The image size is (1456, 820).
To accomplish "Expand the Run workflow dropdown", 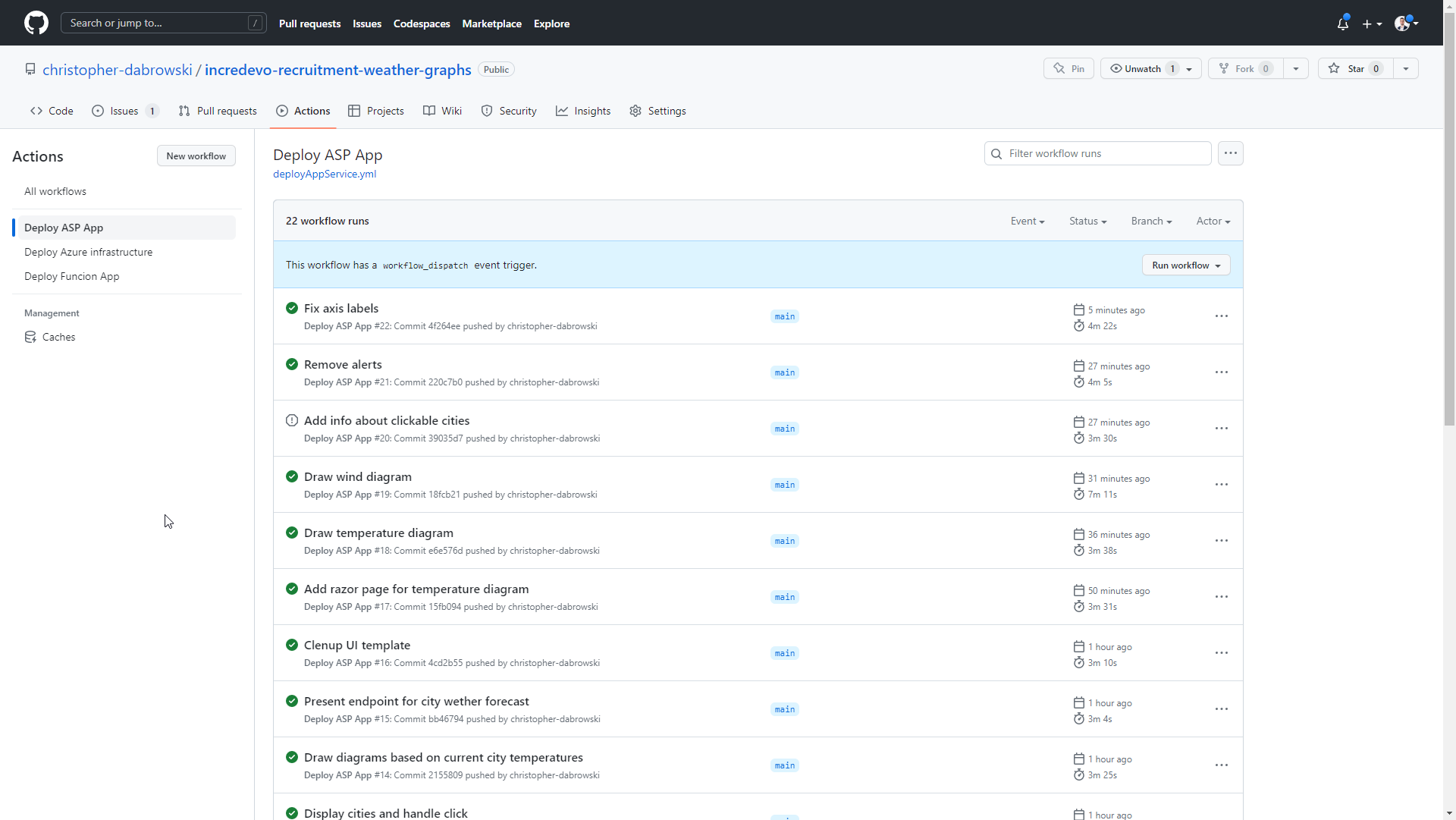I will pos(1185,265).
